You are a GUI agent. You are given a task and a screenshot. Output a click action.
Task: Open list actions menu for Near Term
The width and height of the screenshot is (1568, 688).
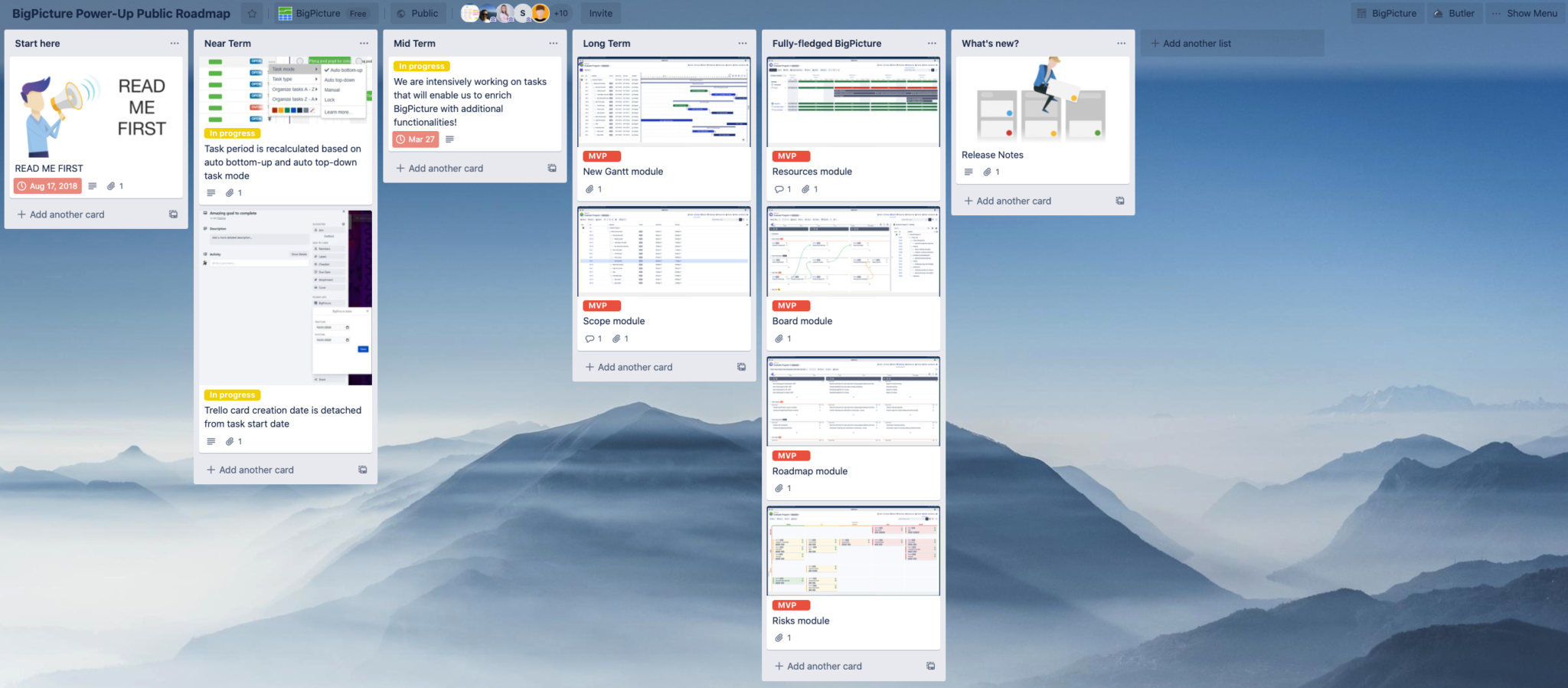pyautogui.click(x=364, y=44)
